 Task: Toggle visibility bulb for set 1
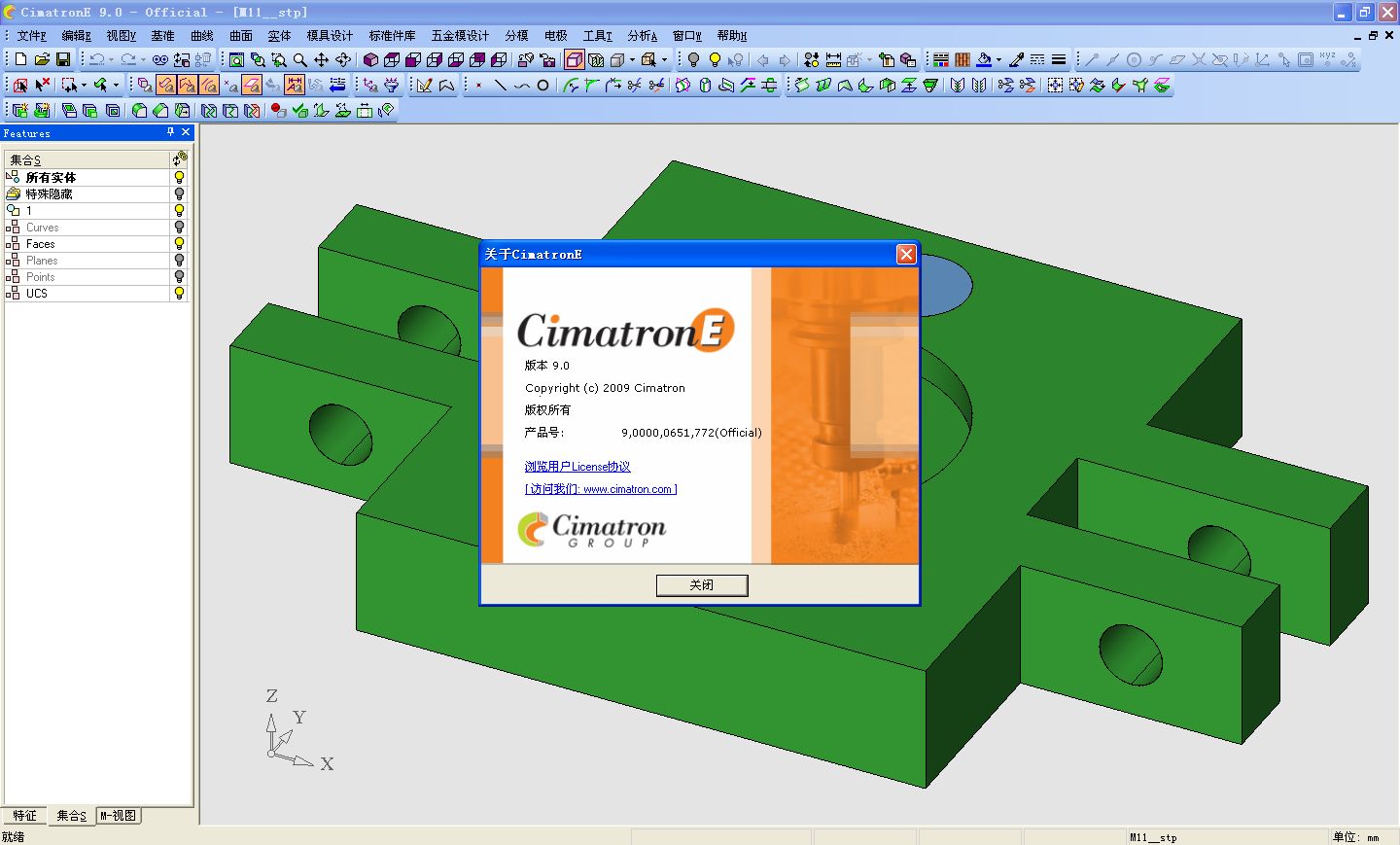coord(179,210)
